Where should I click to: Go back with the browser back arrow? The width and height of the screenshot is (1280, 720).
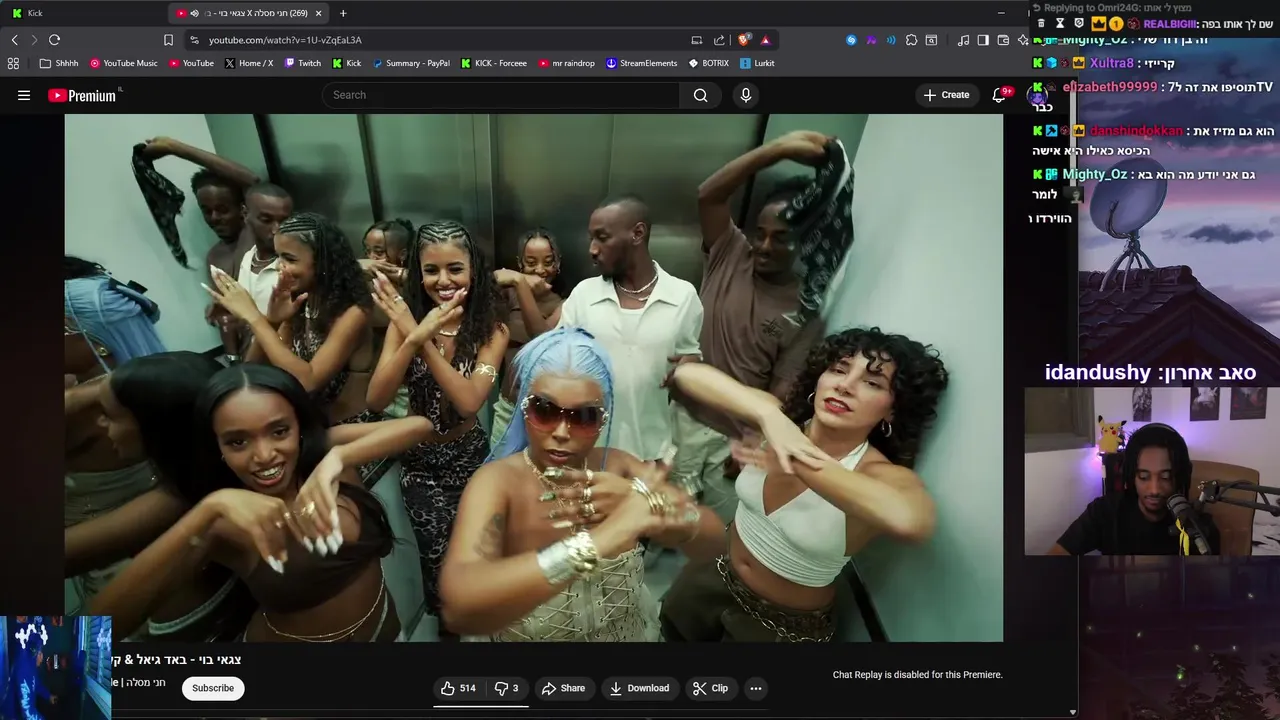(14, 40)
